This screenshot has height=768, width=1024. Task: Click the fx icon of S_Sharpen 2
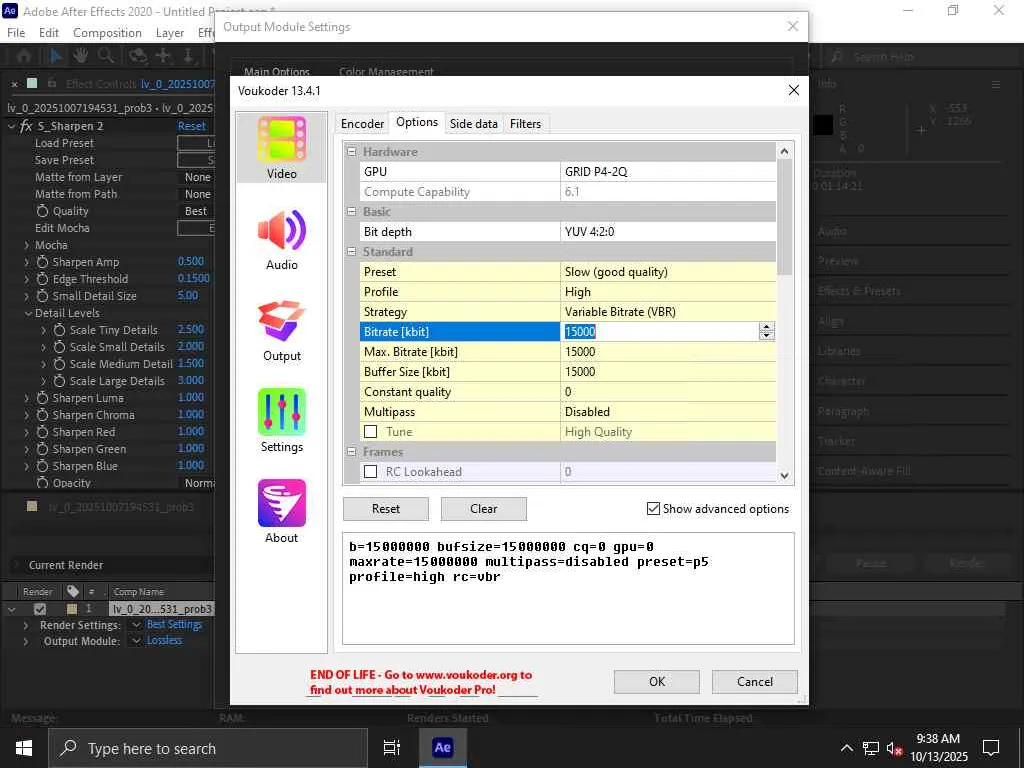click(27, 126)
